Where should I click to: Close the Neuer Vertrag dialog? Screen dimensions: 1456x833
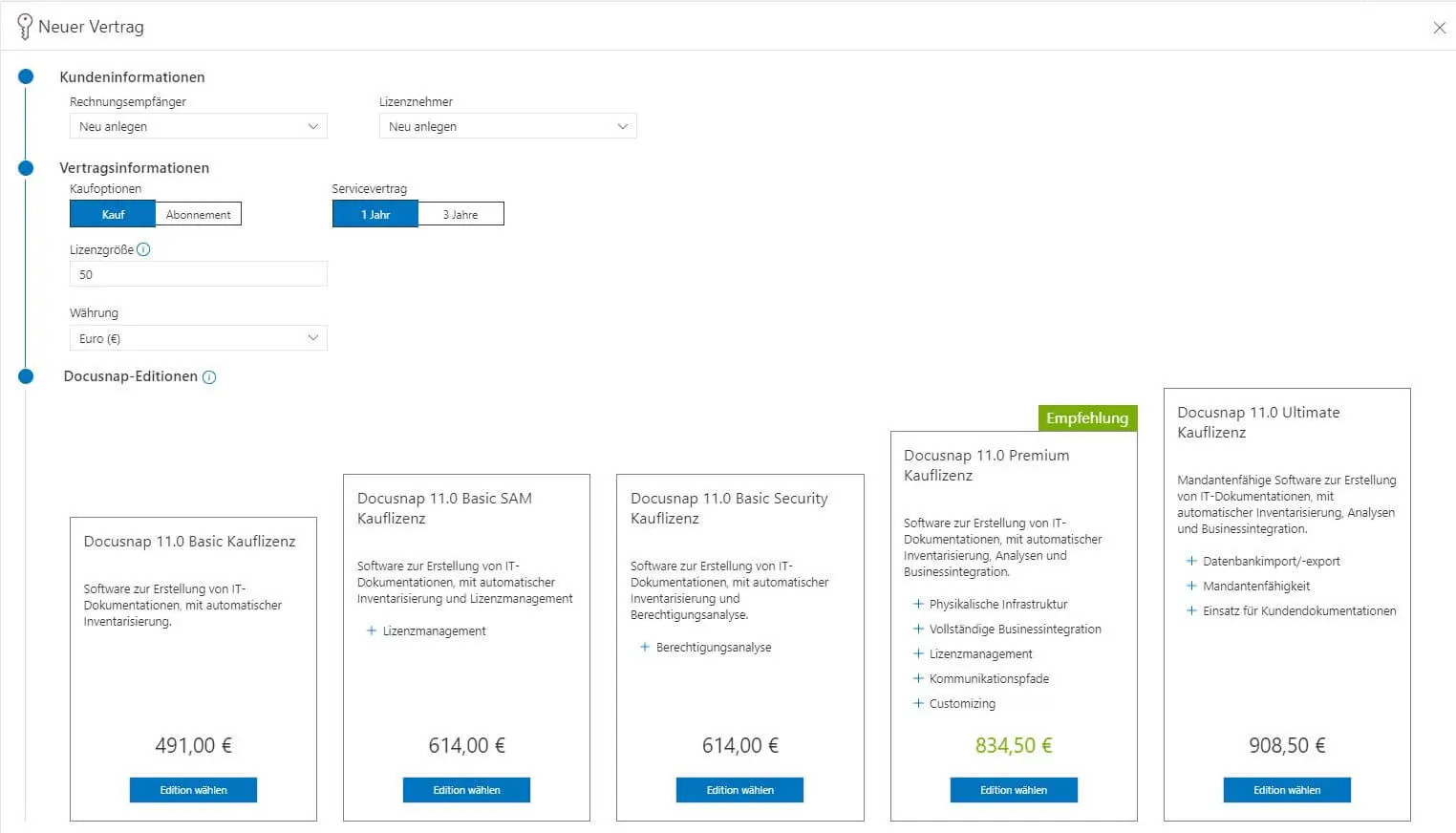click(x=1439, y=28)
